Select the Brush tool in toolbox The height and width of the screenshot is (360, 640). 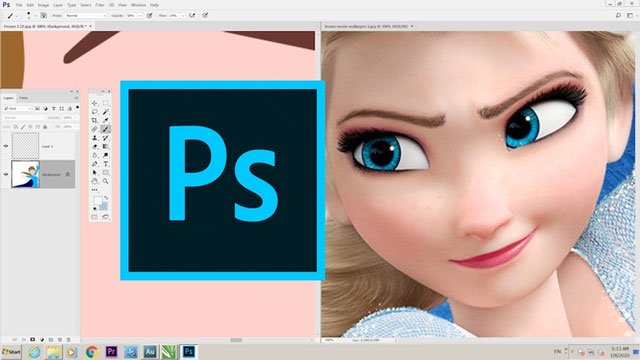point(105,129)
